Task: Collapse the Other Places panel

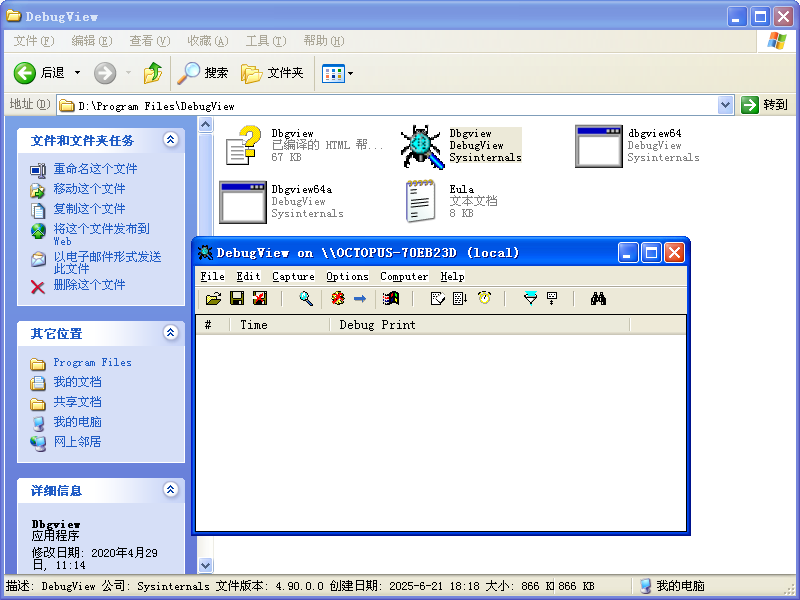Action: coord(170,333)
